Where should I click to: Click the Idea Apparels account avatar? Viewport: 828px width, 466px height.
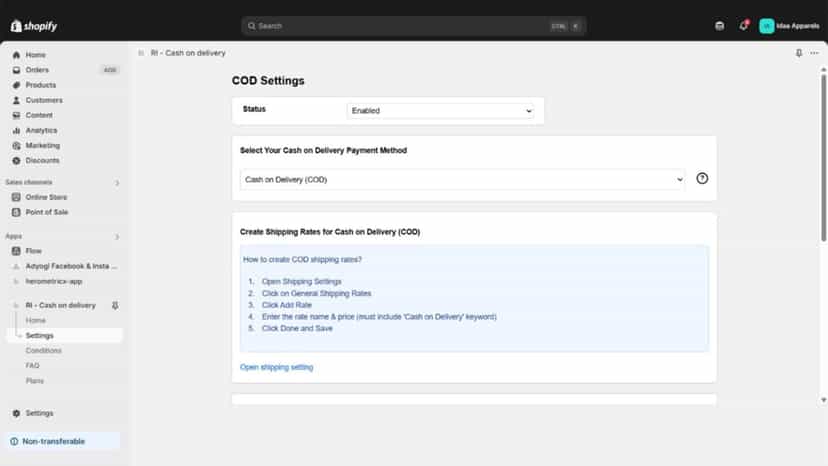click(x=766, y=26)
